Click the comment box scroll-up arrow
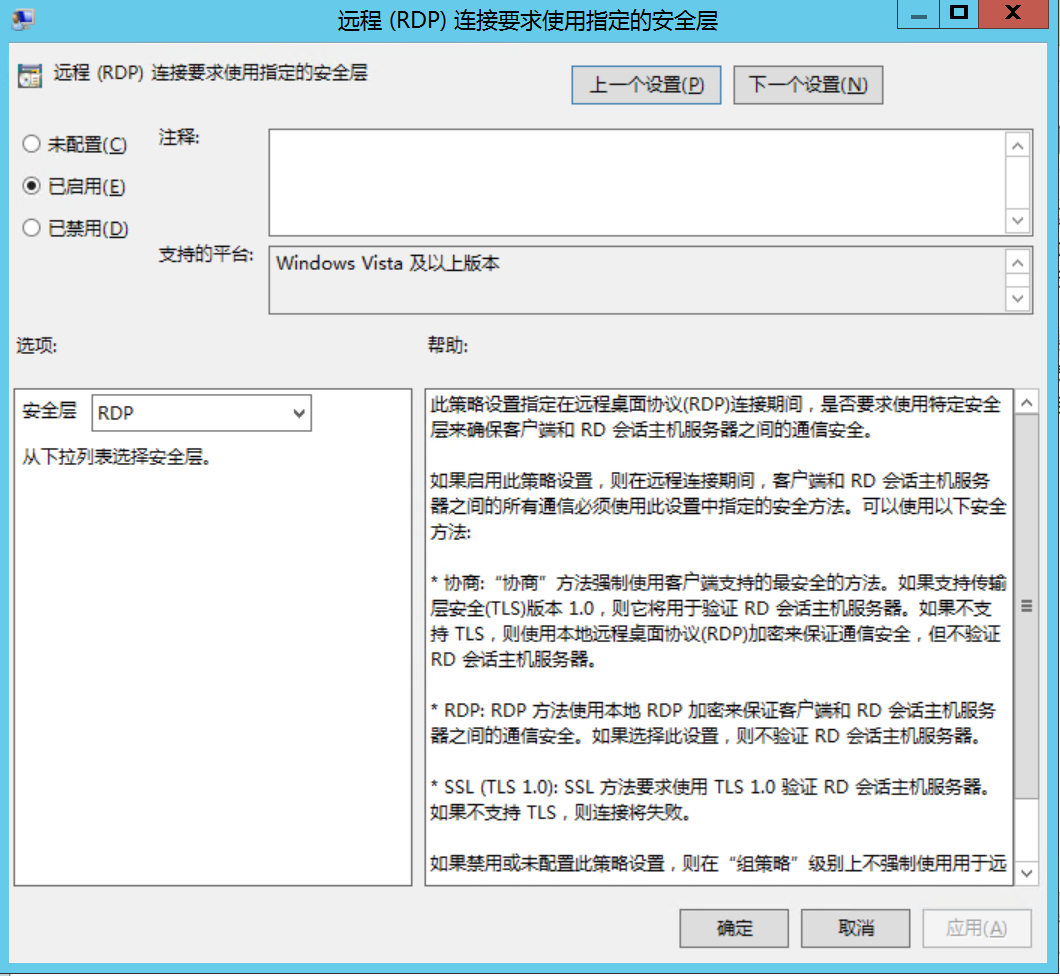Viewport: 1060px width, 976px height. pos(1018,144)
